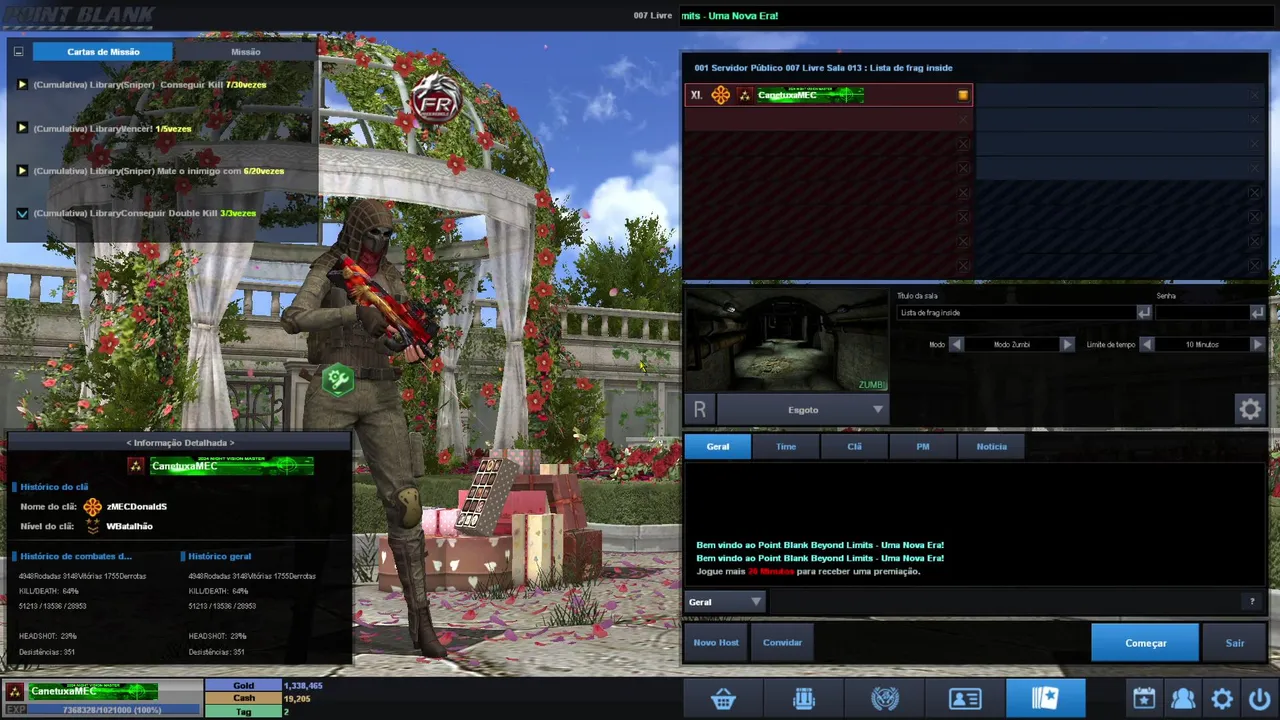1280x720 pixels.
Task: Toggle the last red team slot X
Action: (x=963, y=266)
